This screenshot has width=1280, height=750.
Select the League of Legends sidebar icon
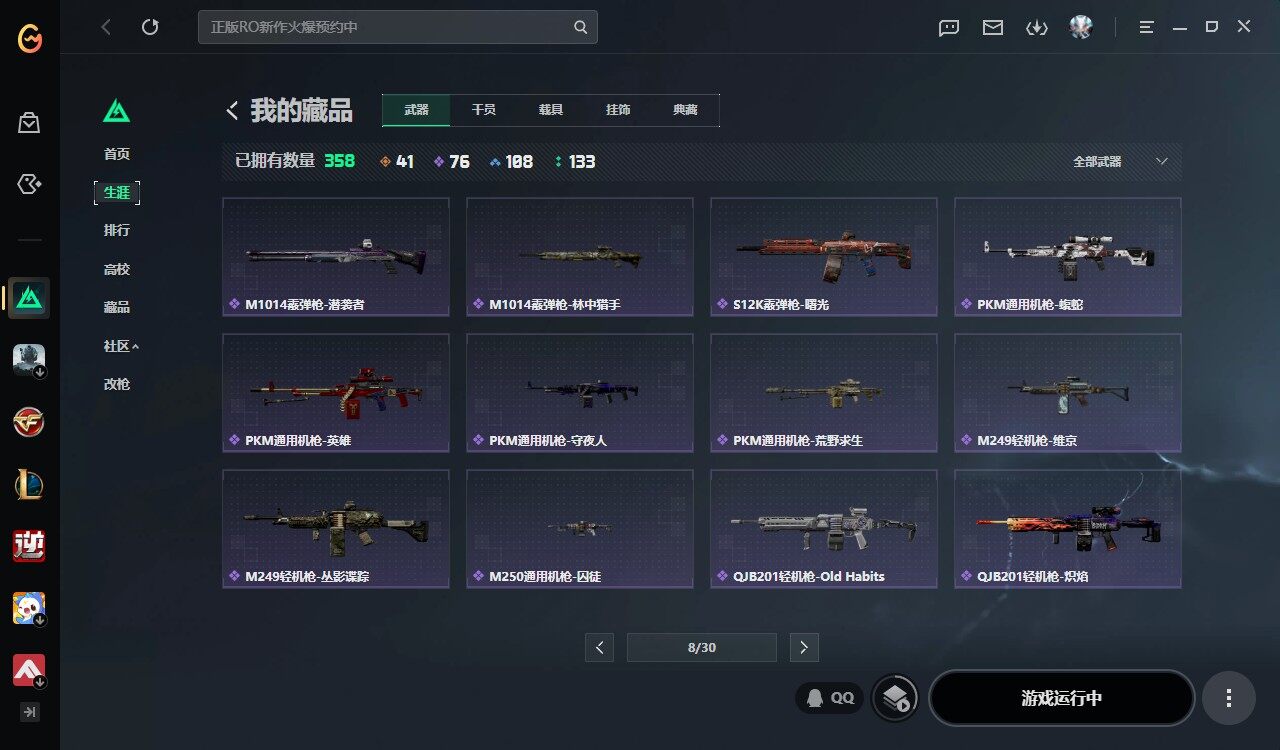coord(29,484)
